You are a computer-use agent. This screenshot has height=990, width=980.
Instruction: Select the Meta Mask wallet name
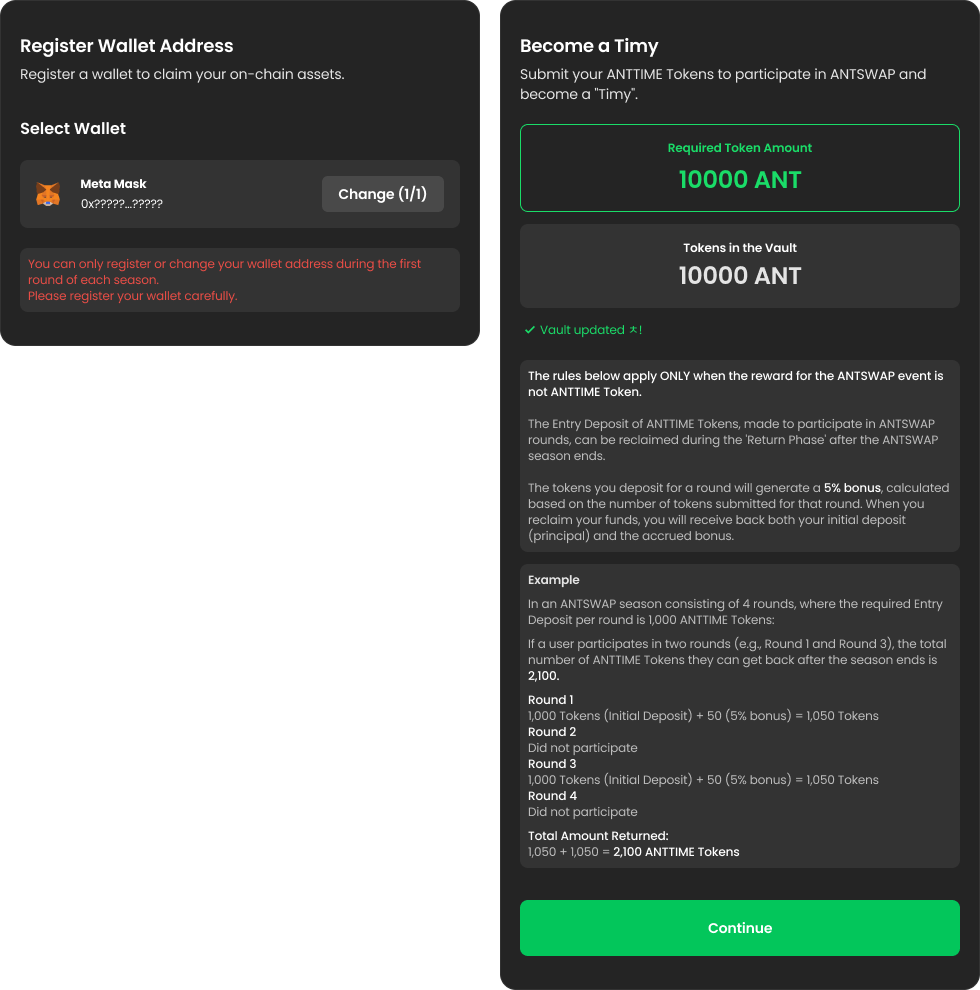point(113,184)
